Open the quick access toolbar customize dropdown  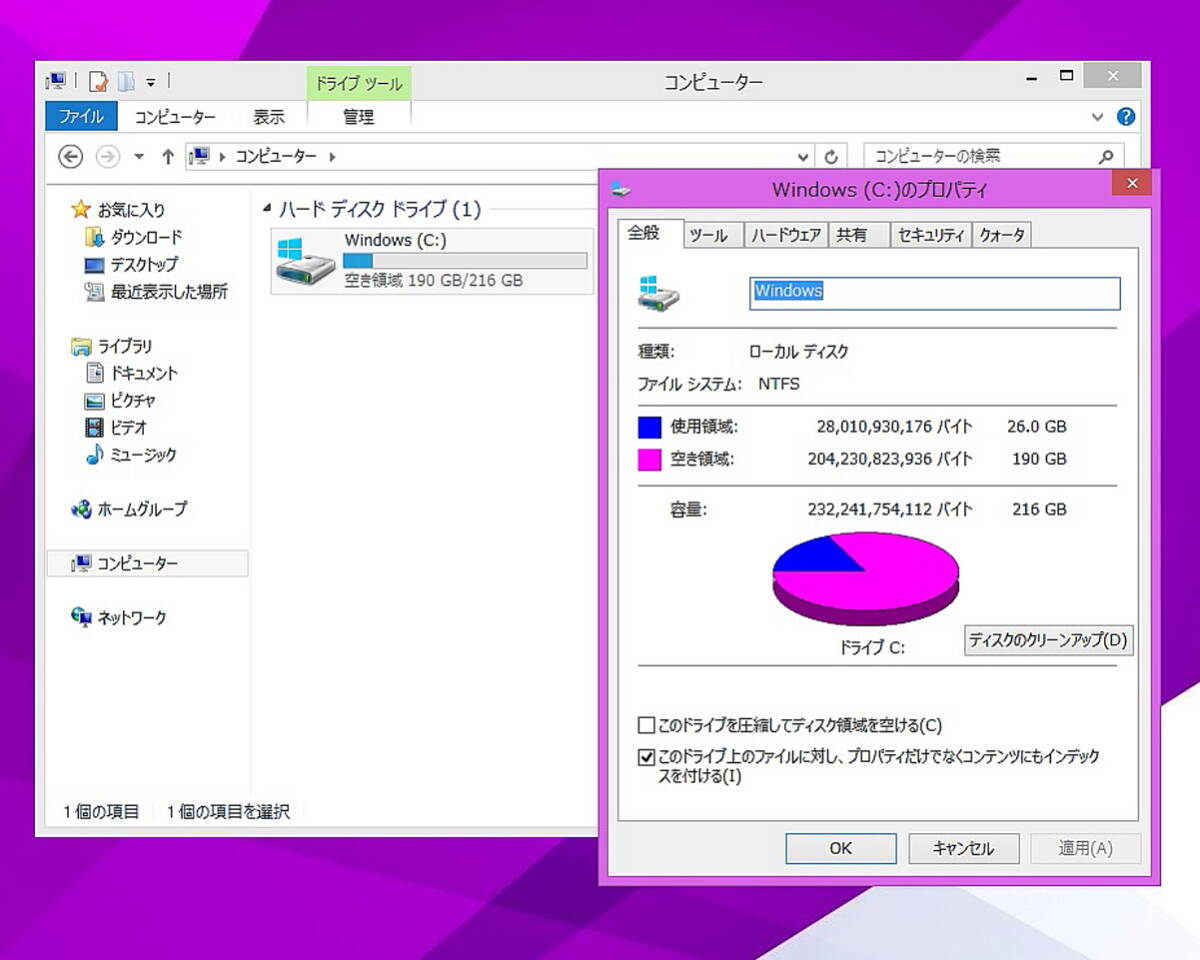point(151,82)
